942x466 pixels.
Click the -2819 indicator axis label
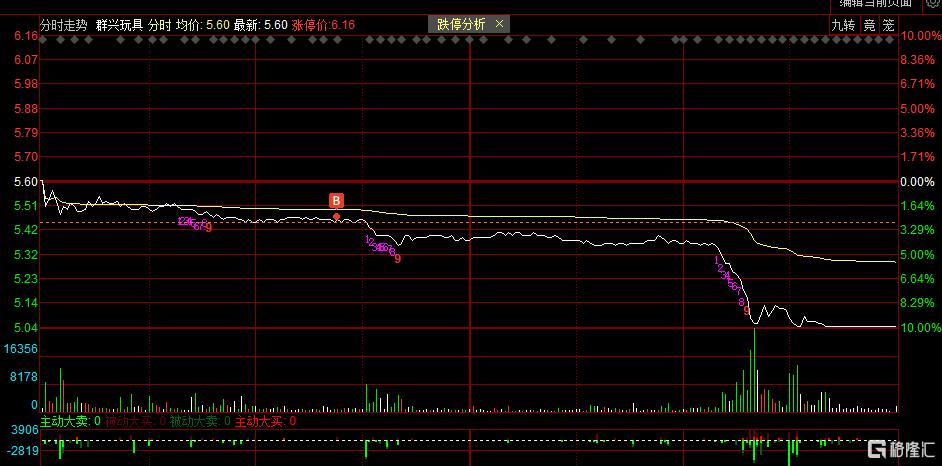pos(23,451)
